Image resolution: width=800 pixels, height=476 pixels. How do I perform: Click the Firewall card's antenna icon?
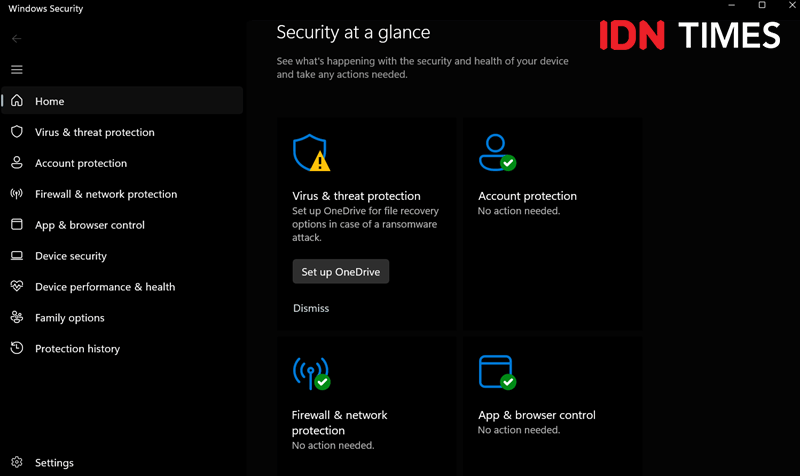point(311,373)
